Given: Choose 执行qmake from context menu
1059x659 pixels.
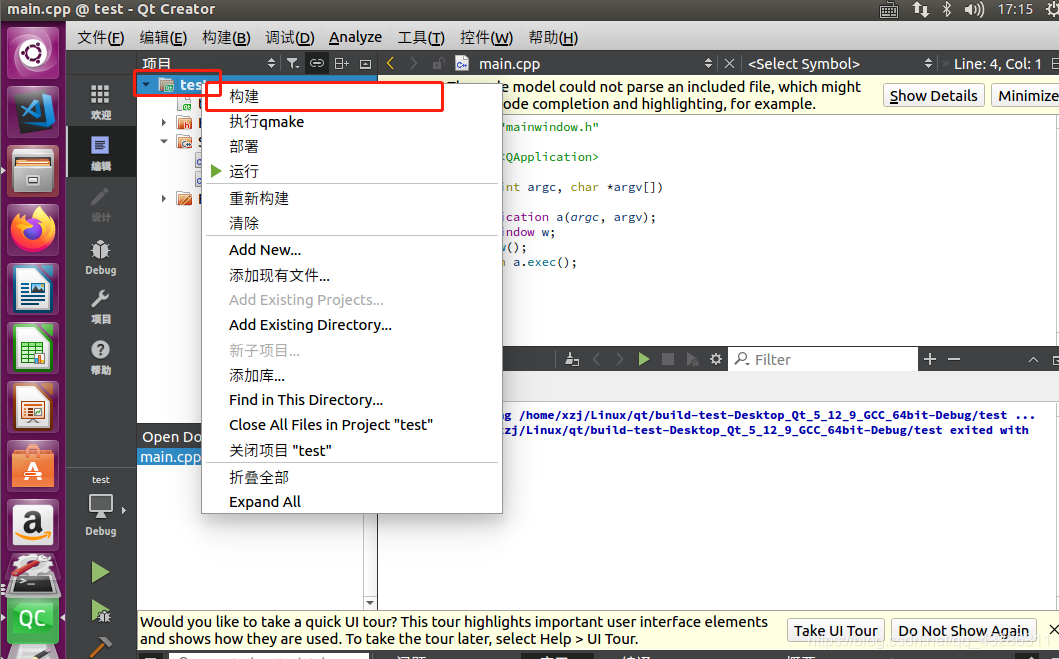Looking at the screenshot, I should [x=351, y=122].
